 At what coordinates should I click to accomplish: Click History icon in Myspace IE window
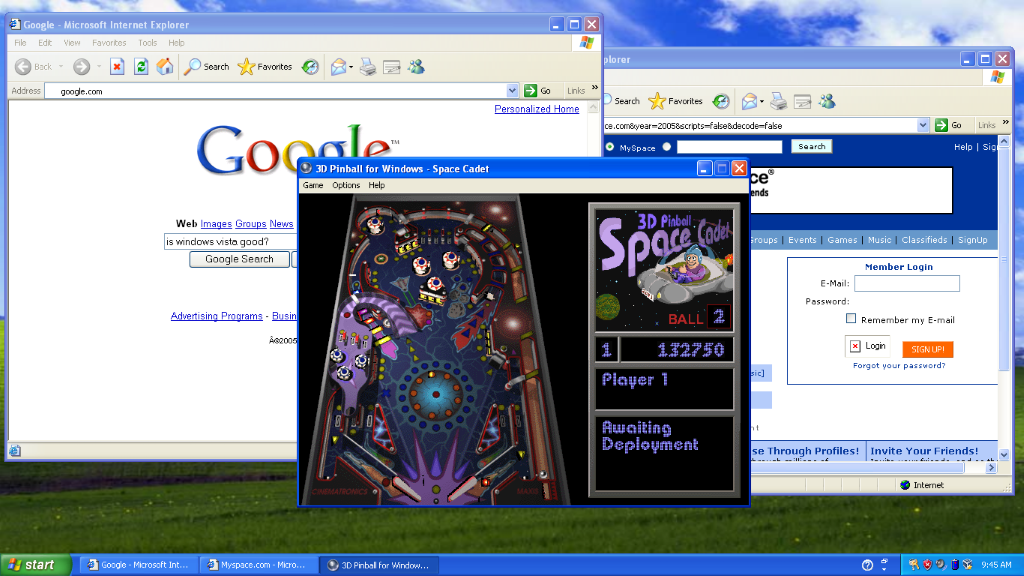(x=721, y=101)
